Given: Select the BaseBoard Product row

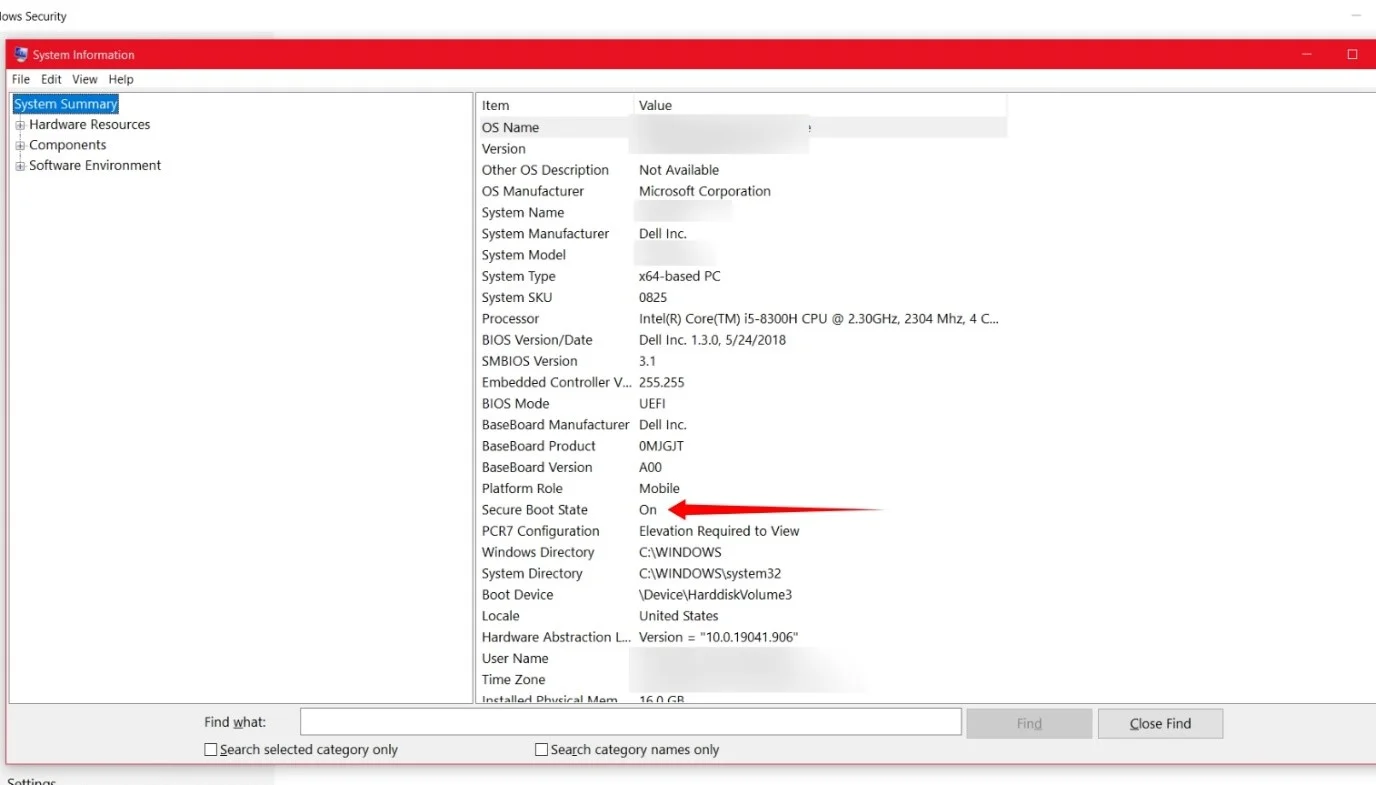Looking at the screenshot, I should point(742,446).
